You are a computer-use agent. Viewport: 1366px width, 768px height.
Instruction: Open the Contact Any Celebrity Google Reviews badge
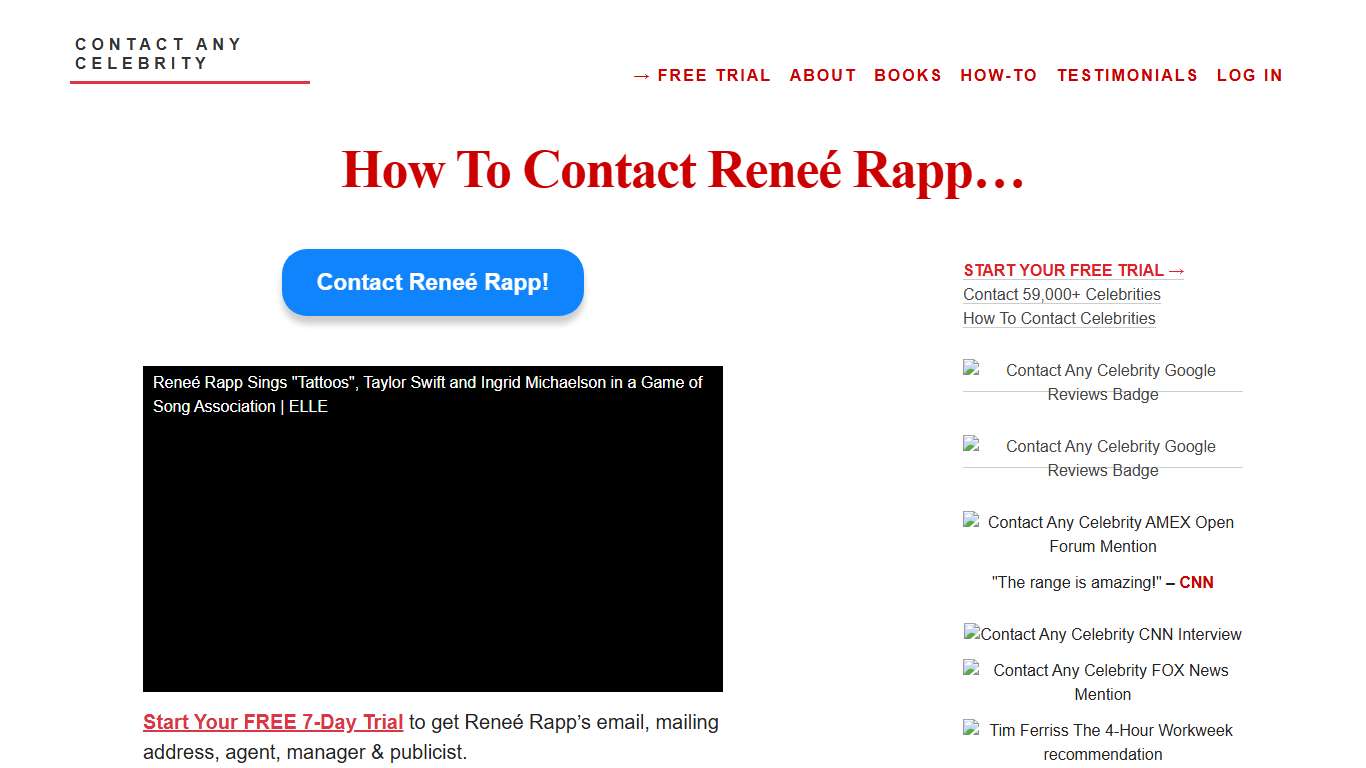(1100, 382)
